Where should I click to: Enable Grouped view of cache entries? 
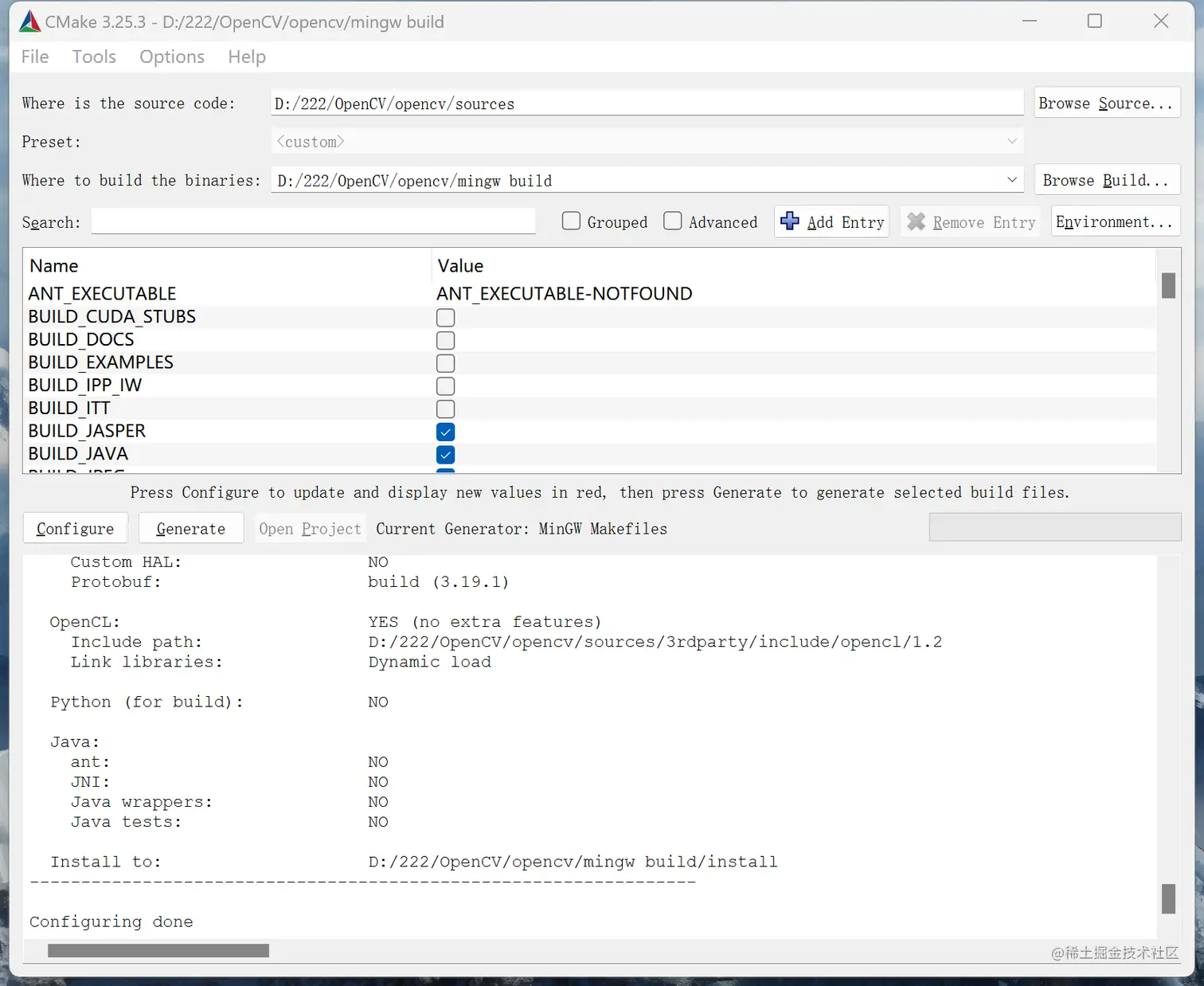[571, 221]
